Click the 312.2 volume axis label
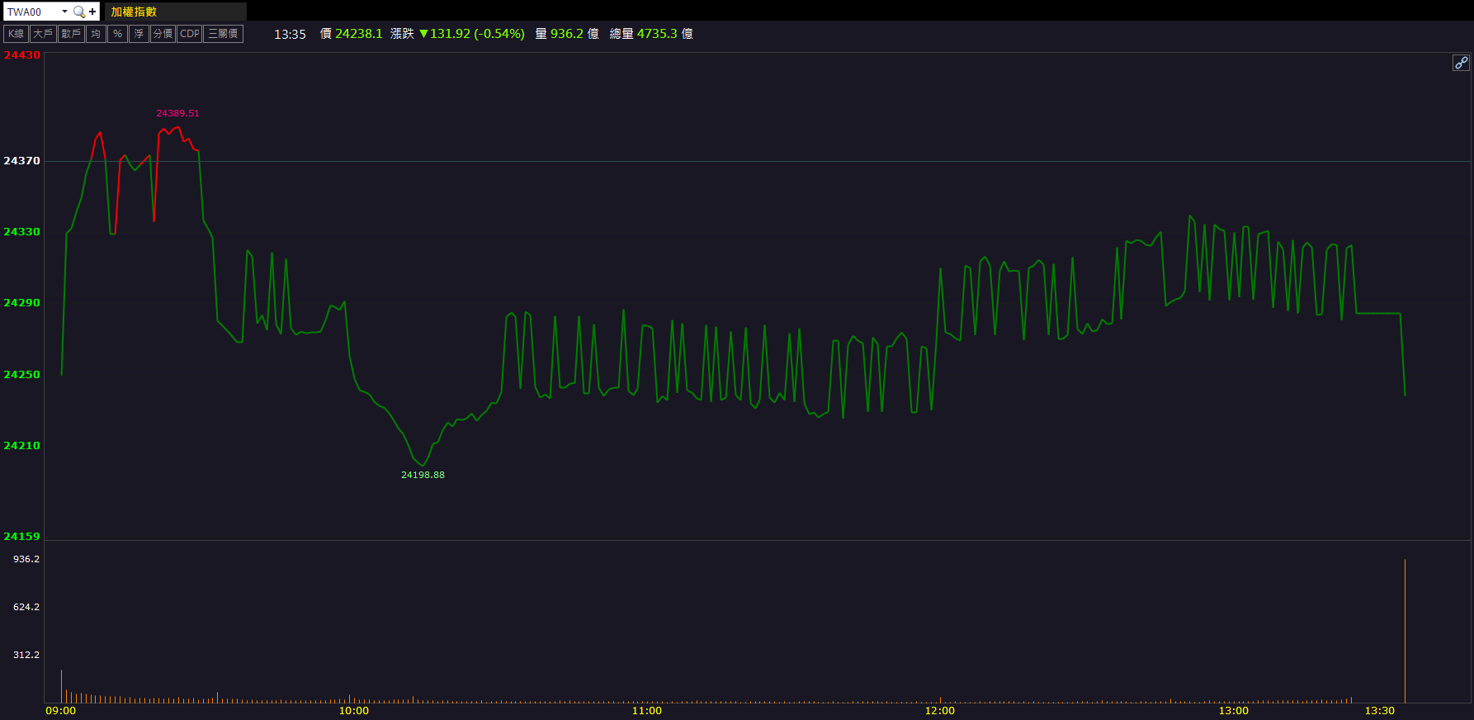This screenshot has height=720, width=1474. pyautogui.click(x=26, y=655)
